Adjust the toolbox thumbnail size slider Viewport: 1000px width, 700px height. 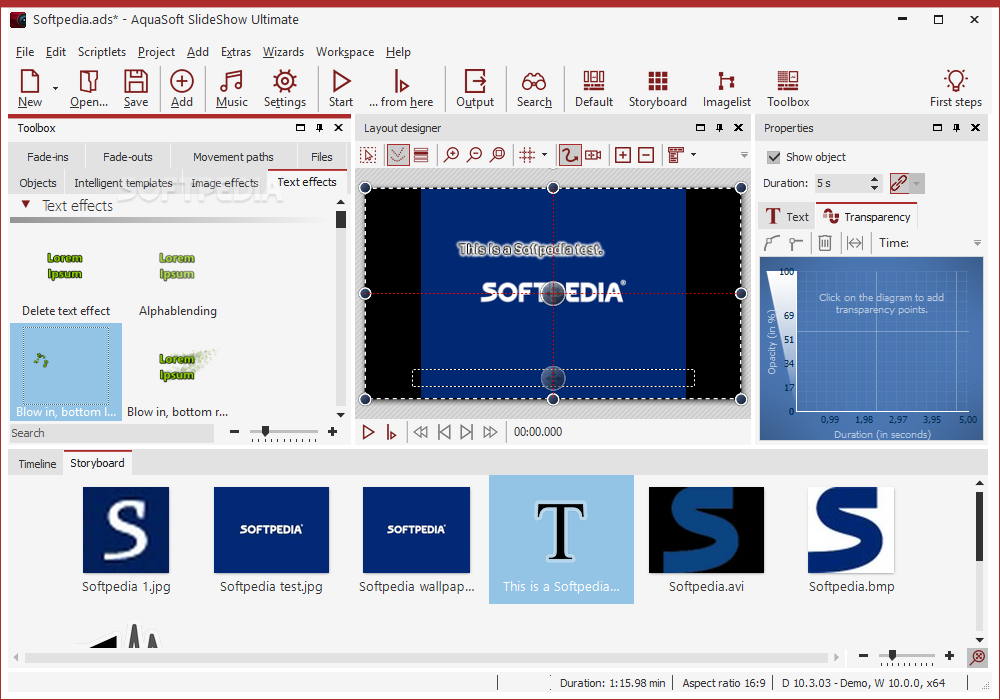point(265,432)
